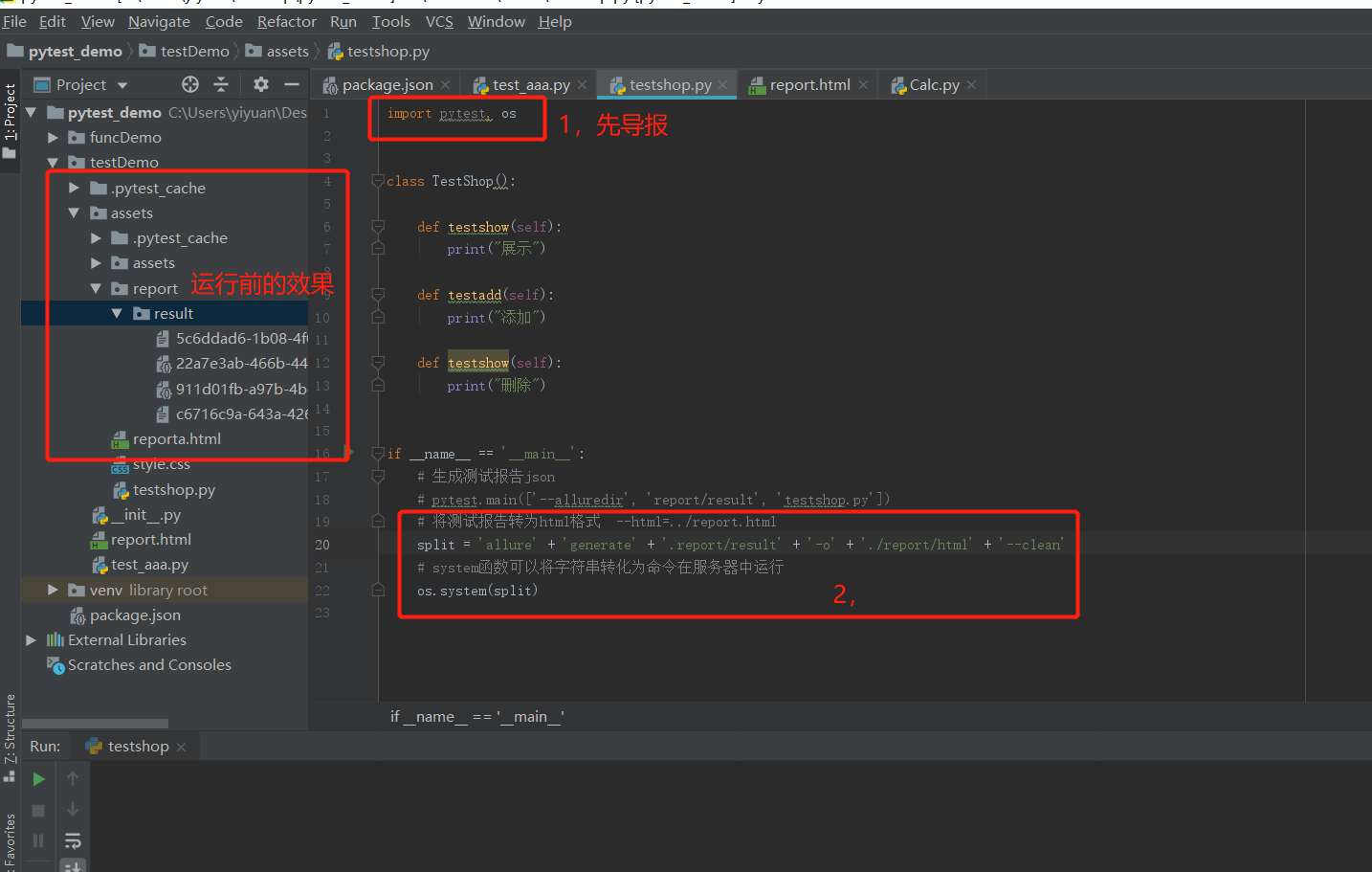Click testDemo breadcrumb
1372x872 pixels.
[x=185, y=51]
